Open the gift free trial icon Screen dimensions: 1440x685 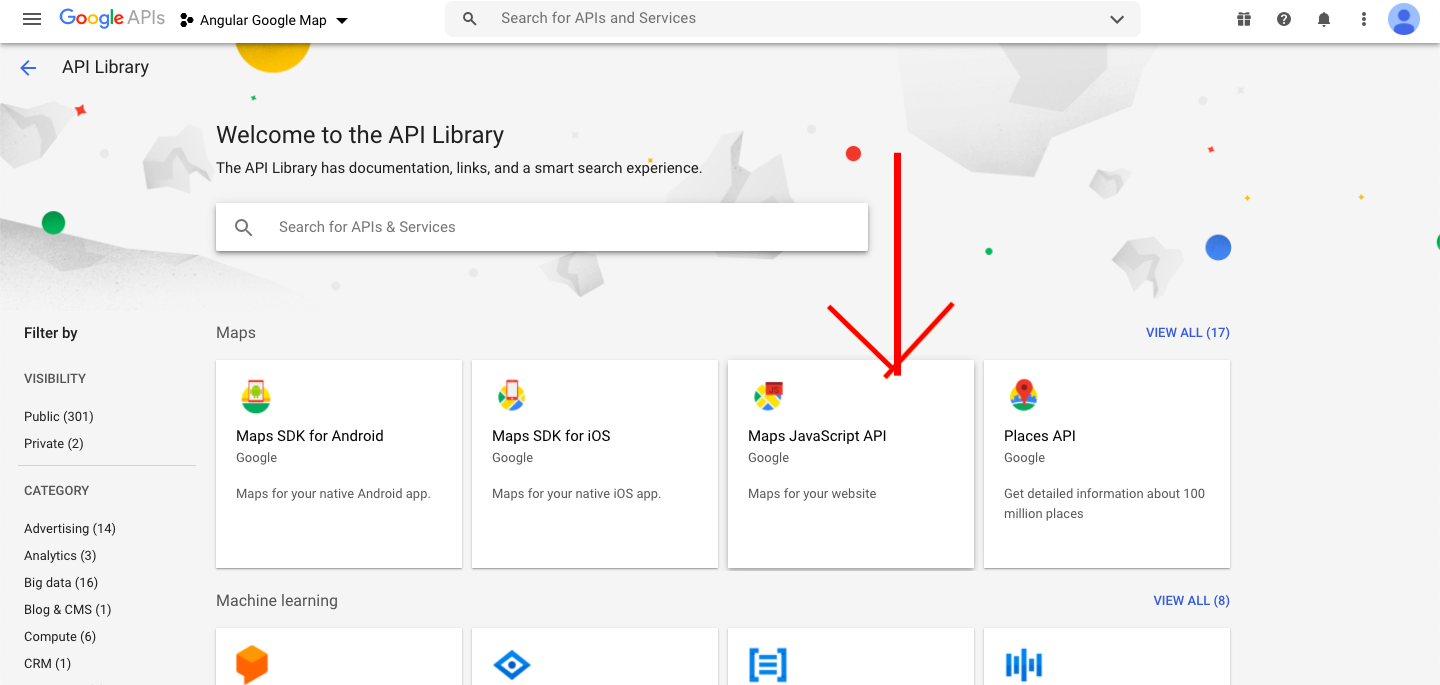click(1244, 19)
